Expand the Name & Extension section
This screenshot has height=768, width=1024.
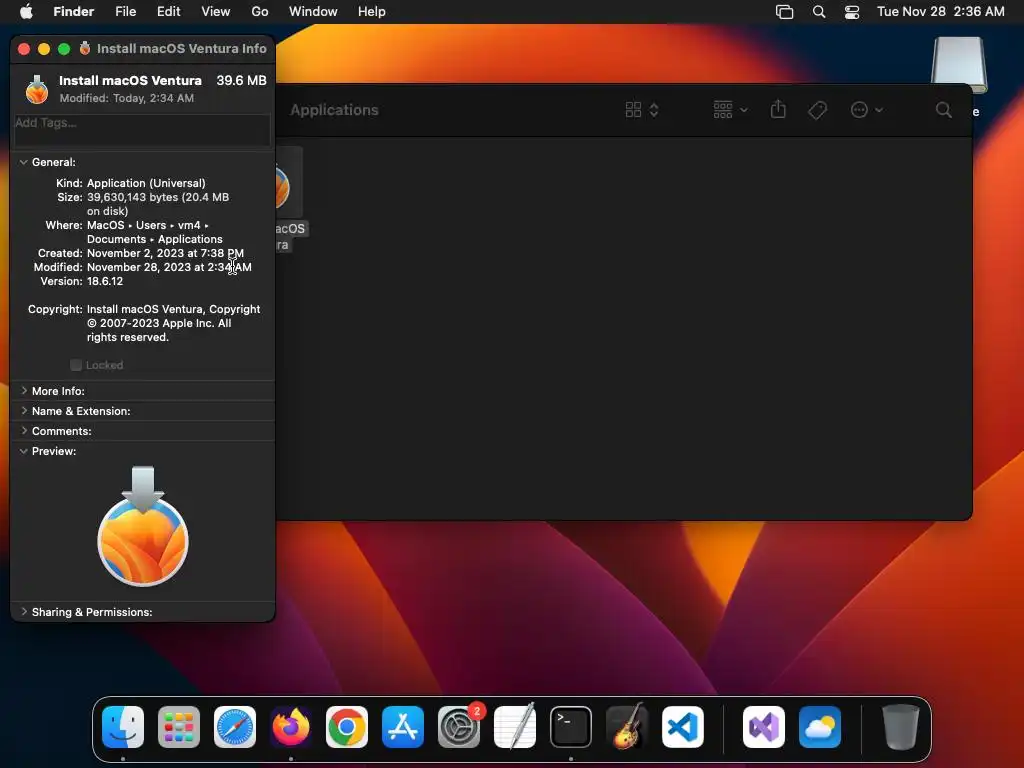24,411
